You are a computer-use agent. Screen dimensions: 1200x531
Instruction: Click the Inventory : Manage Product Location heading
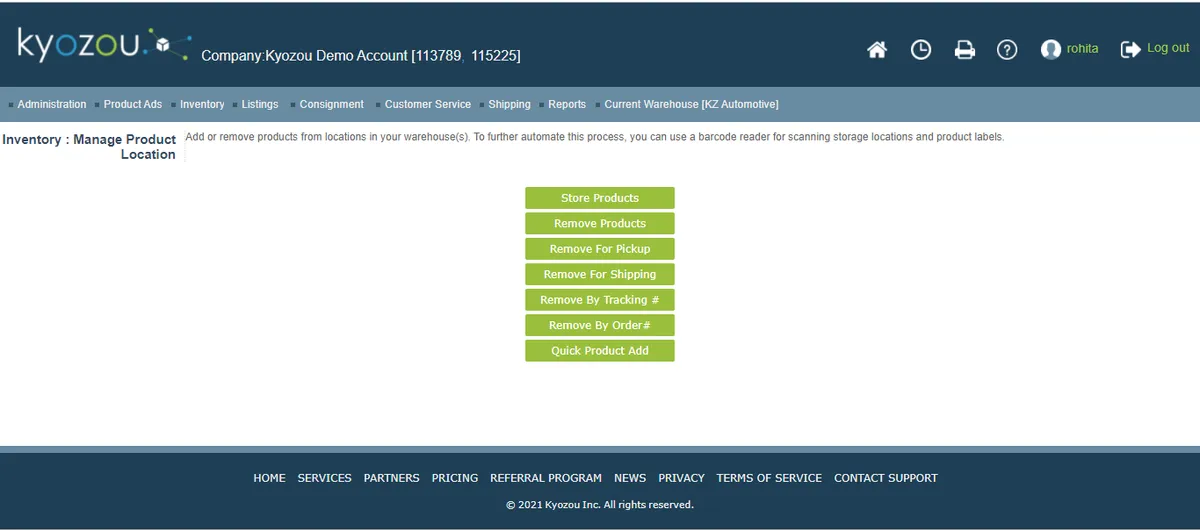(x=89, y=147)
